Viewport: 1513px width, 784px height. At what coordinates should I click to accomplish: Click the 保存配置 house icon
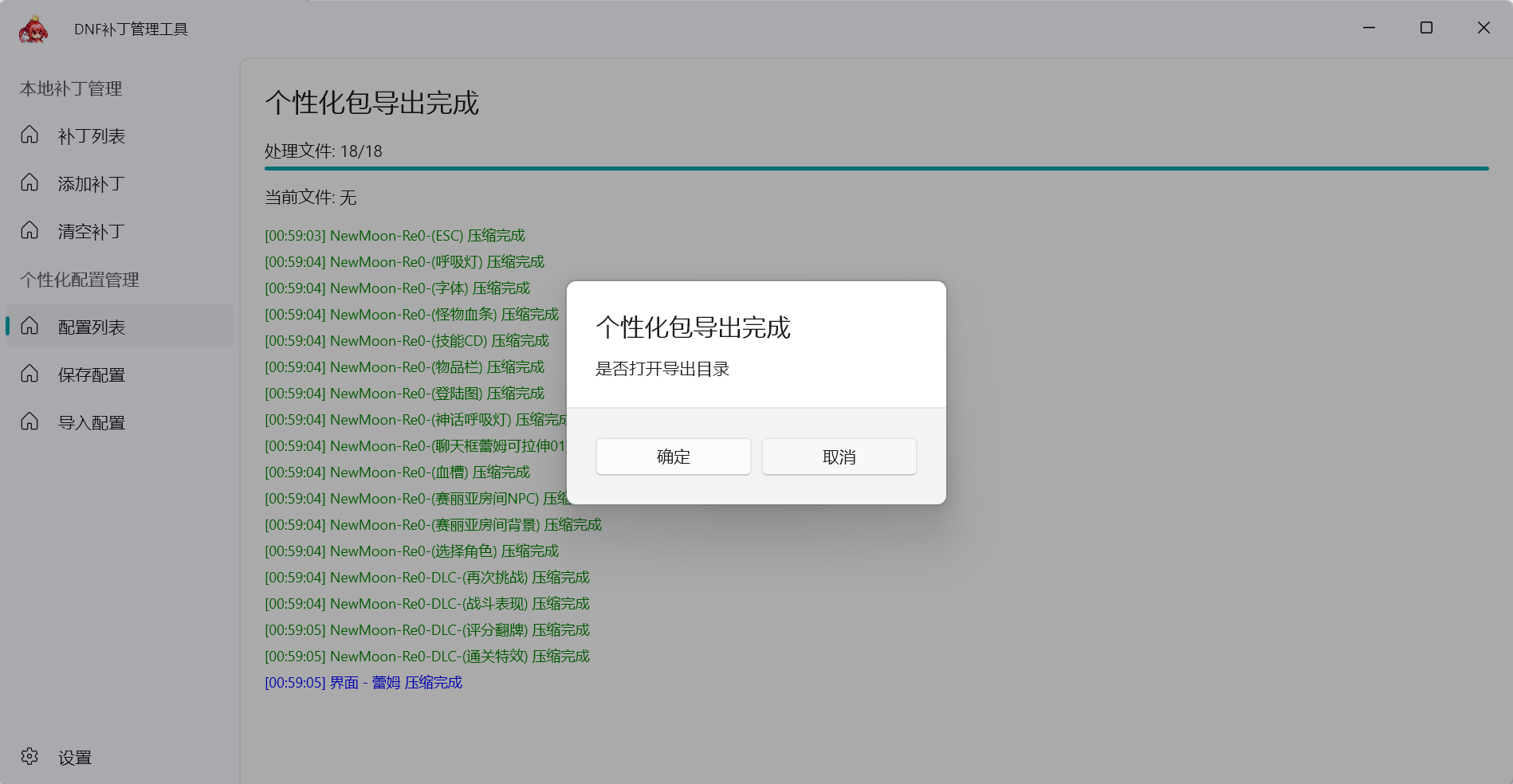pyautogui.click(x=29, y=374)
